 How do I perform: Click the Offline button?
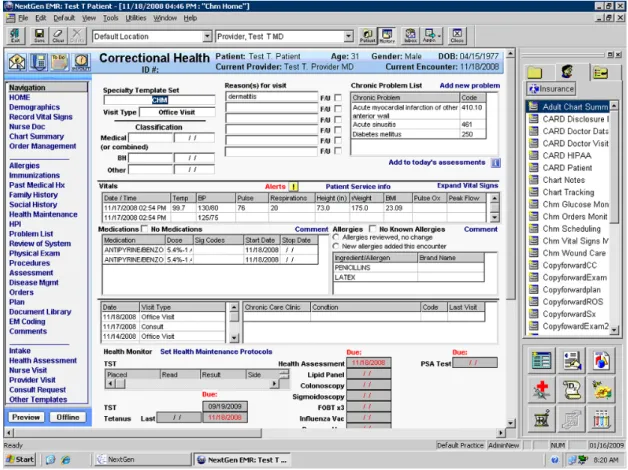(x=68, y=417)
